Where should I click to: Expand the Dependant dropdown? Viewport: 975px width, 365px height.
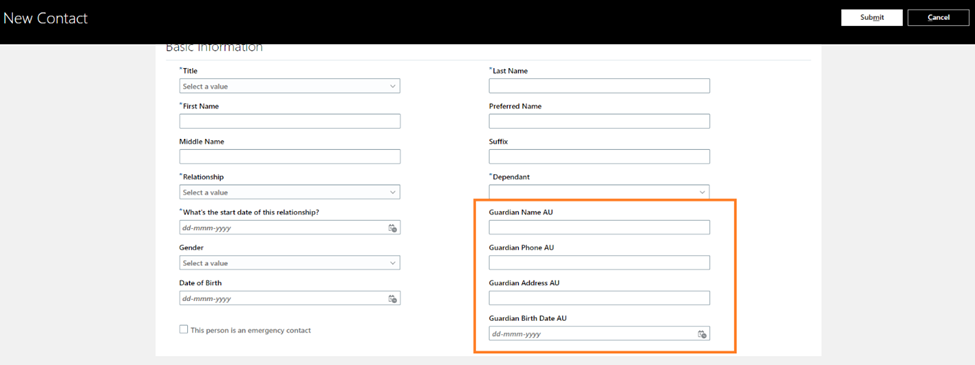click(599, 192)
